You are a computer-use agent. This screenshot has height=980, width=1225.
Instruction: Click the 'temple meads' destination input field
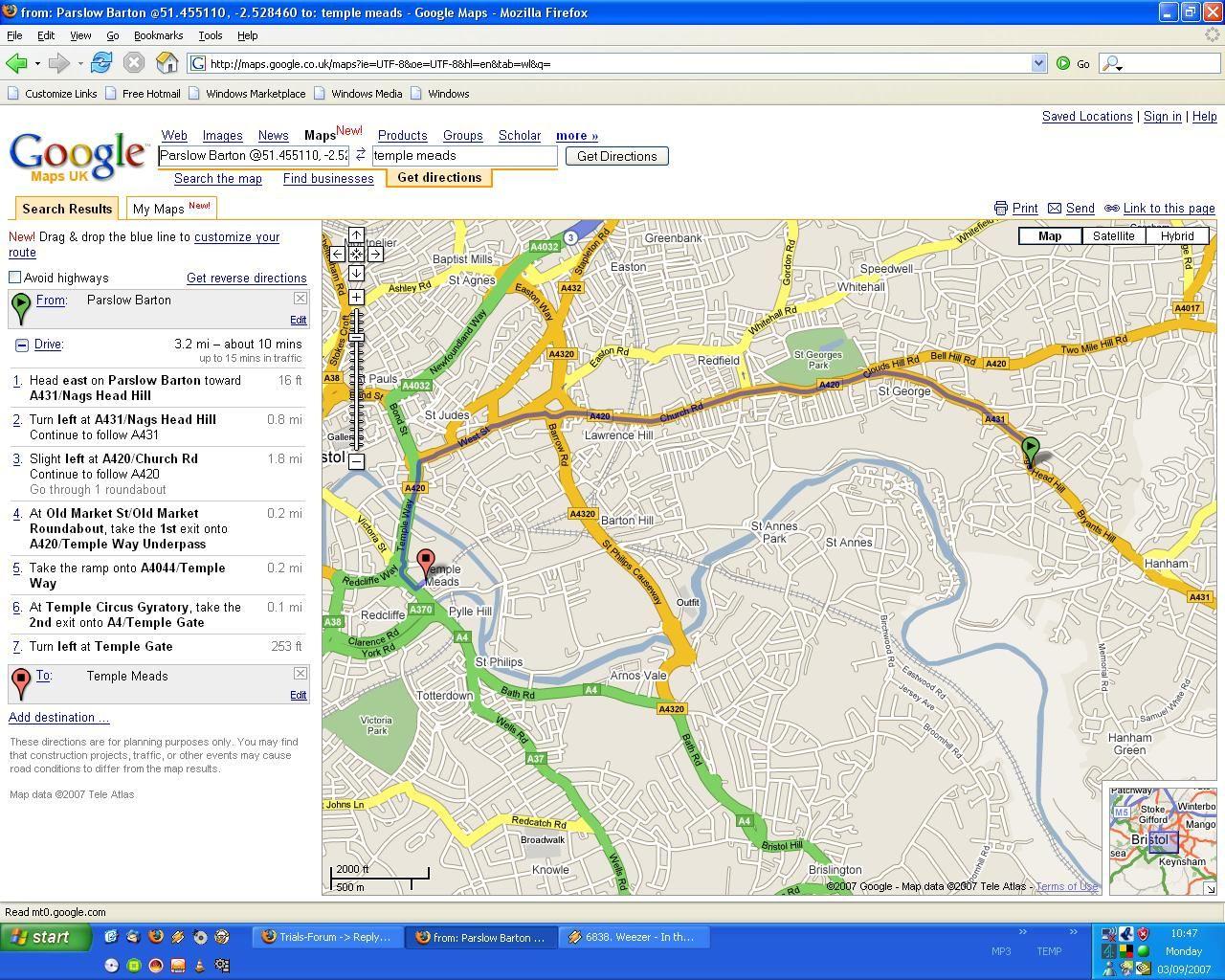pyautogui.click(x=464, y=155)
